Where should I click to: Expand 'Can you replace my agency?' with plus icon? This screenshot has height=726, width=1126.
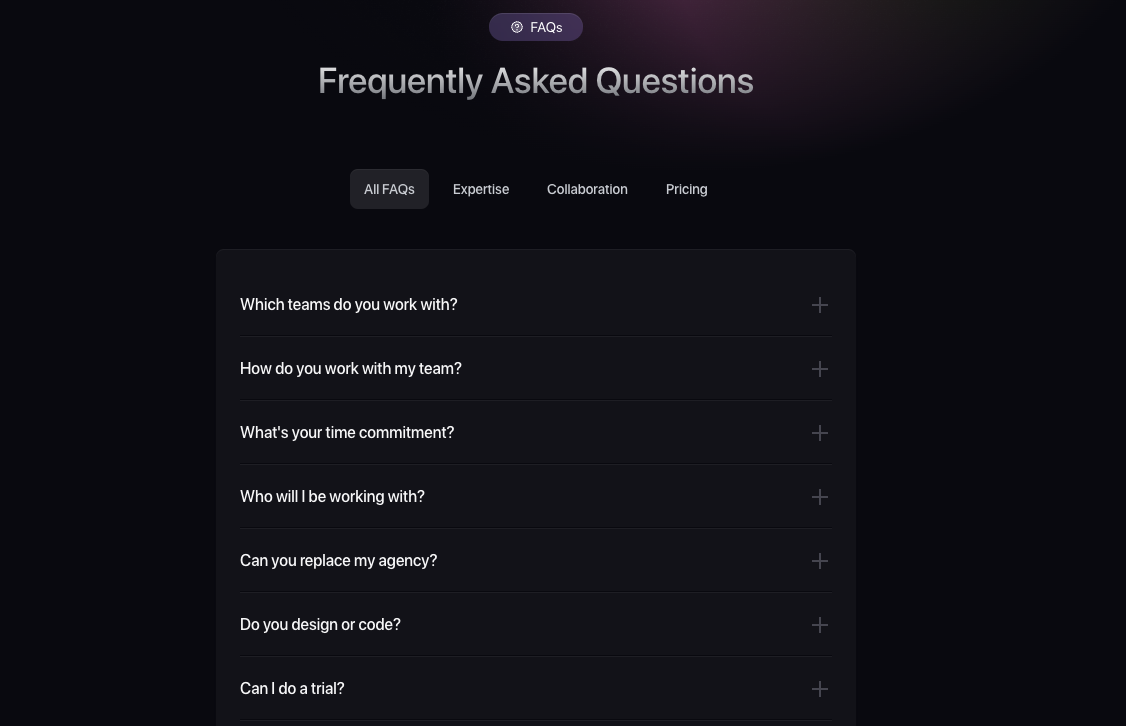(x=820, y=561)
